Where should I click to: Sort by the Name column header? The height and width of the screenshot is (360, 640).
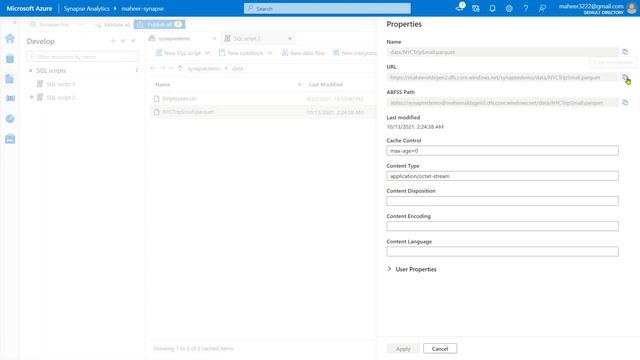162,84
